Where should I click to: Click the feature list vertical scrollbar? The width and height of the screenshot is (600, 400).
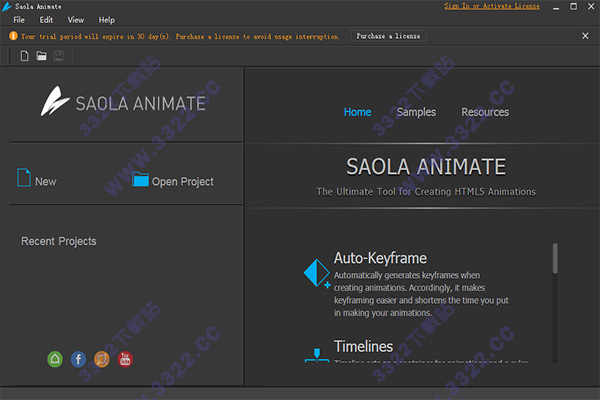(x=555, y=258)
